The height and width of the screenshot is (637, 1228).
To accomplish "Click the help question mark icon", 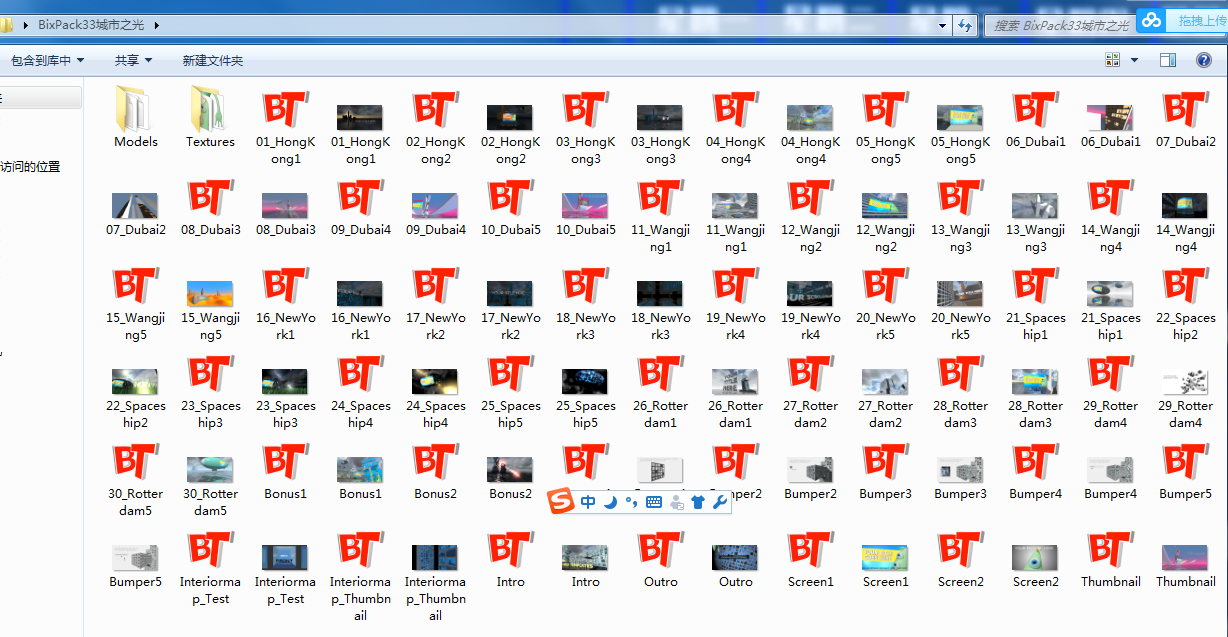I will click(1204, 60).
